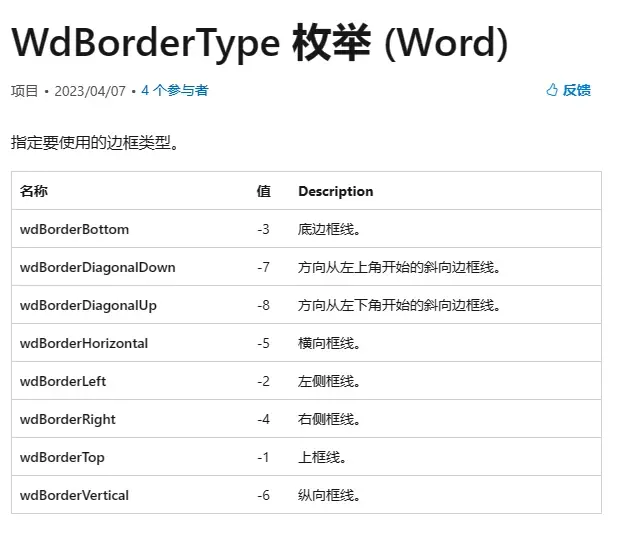Click the Description column header
This screenshot has height=536, width=629.
point(336,191)
